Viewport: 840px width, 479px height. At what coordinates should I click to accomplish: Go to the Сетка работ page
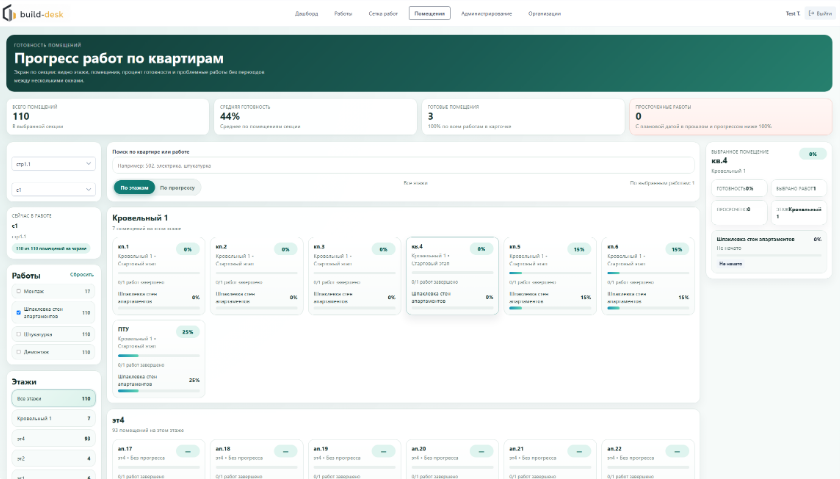coord(383,13)
